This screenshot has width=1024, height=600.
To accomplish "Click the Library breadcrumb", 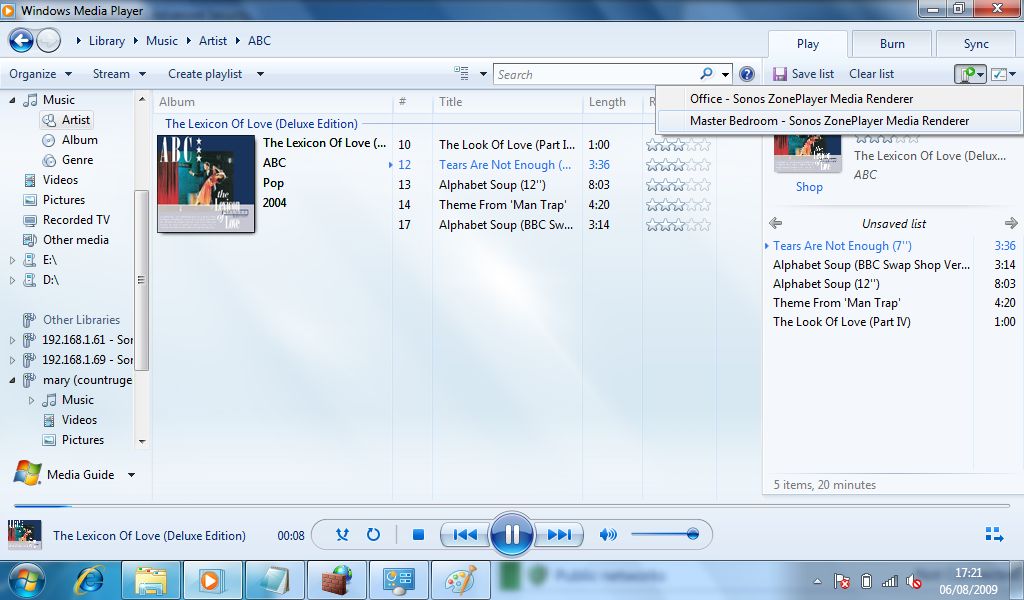I will (x=106, y=40).
